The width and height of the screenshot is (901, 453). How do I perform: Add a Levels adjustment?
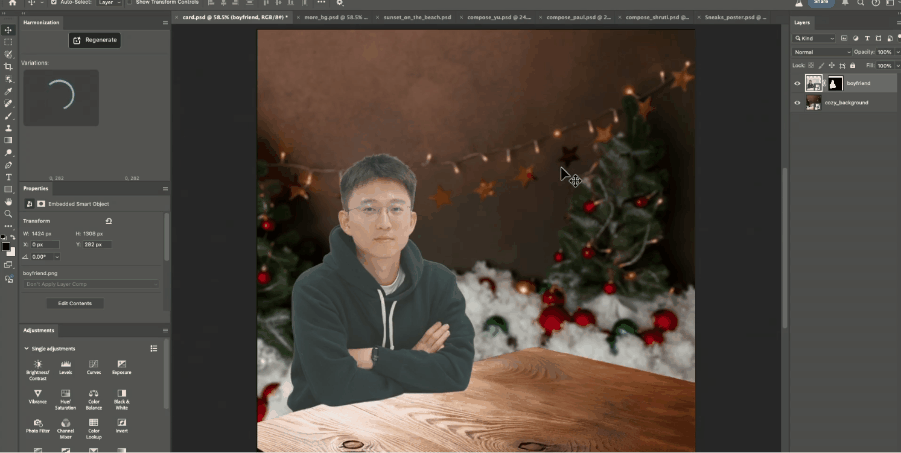coord(65,365)
